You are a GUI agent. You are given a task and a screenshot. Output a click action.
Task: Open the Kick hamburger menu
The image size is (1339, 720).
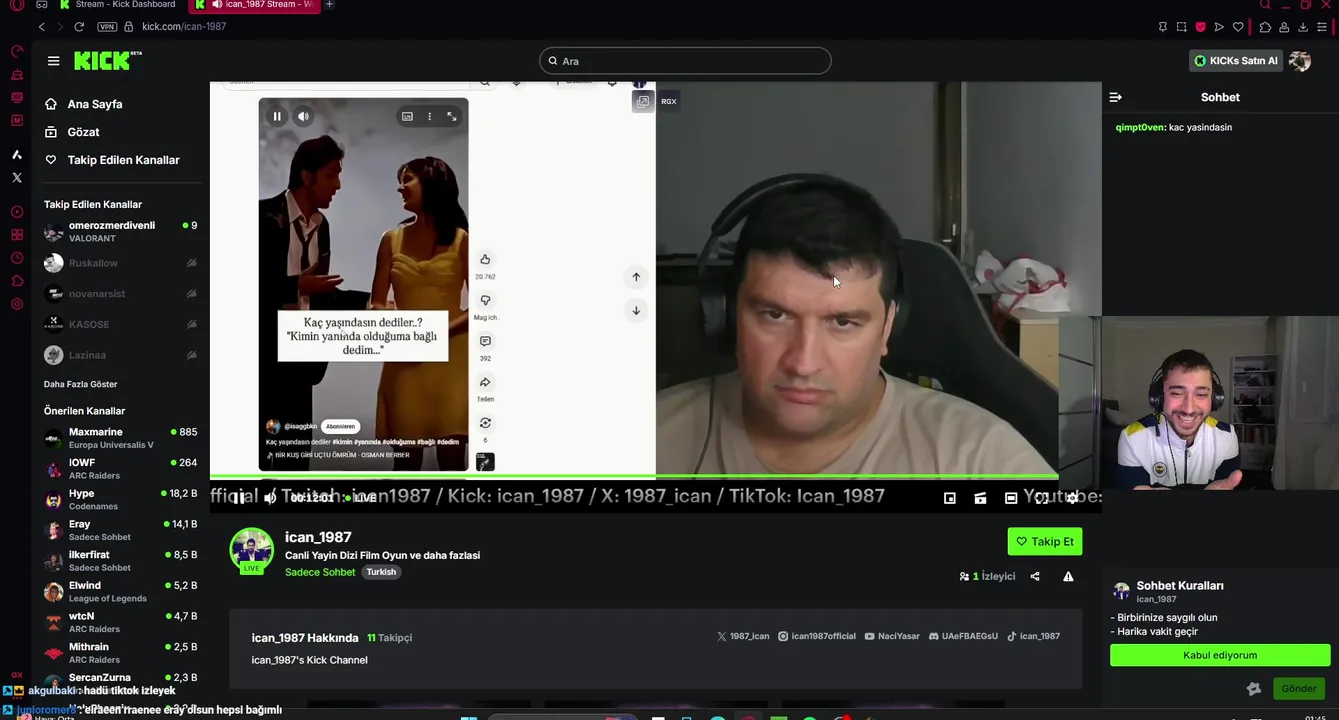click(x=53, y=61)
